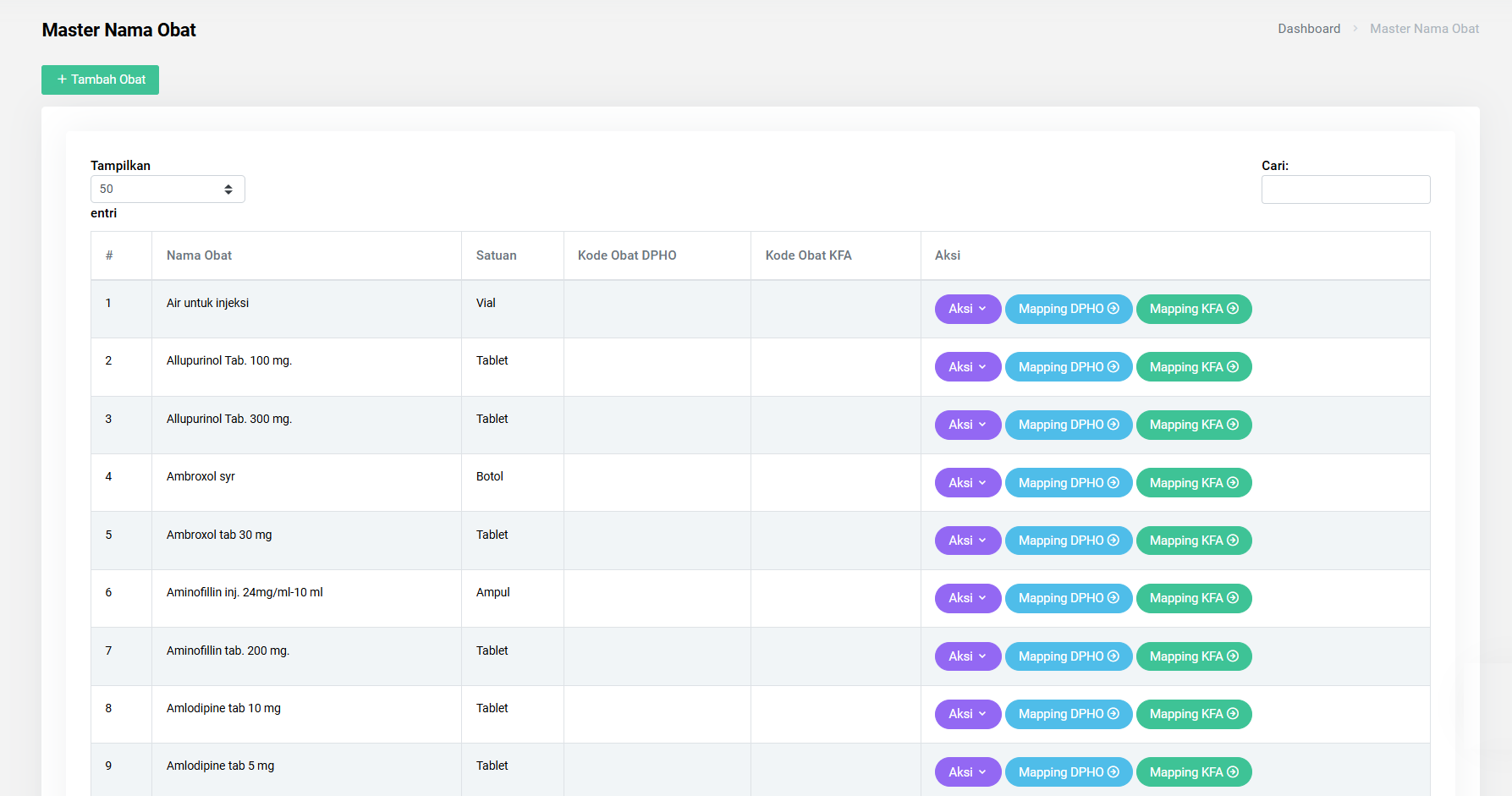Click Mapping DPHO for Aminofillin tab. 200 mg.

1069,656
